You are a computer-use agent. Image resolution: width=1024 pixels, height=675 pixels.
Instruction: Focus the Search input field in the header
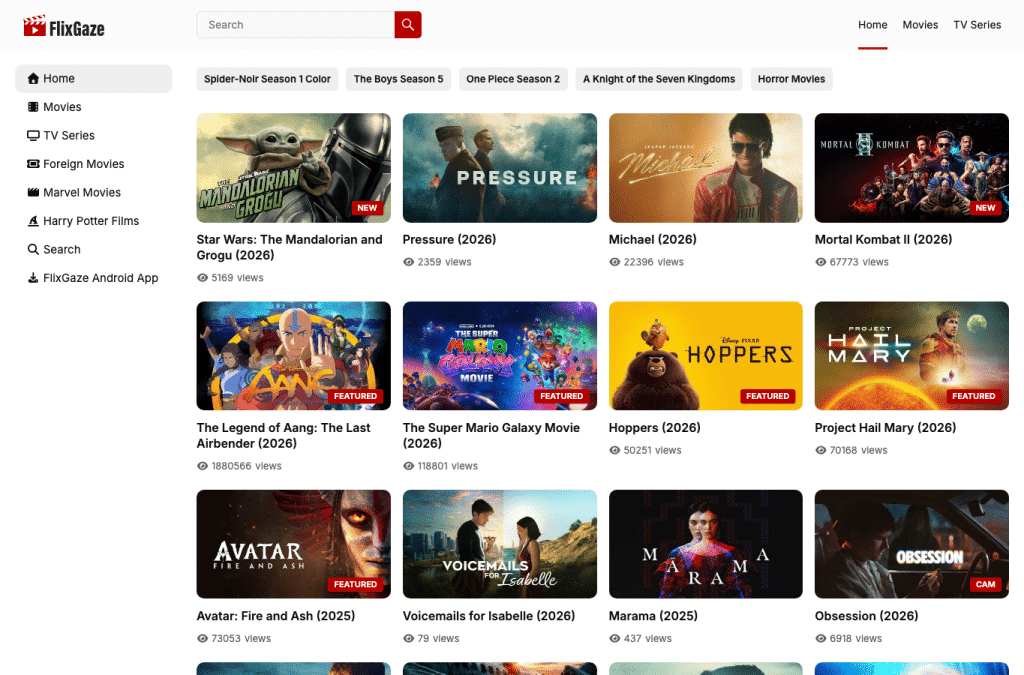pos(296,25)
